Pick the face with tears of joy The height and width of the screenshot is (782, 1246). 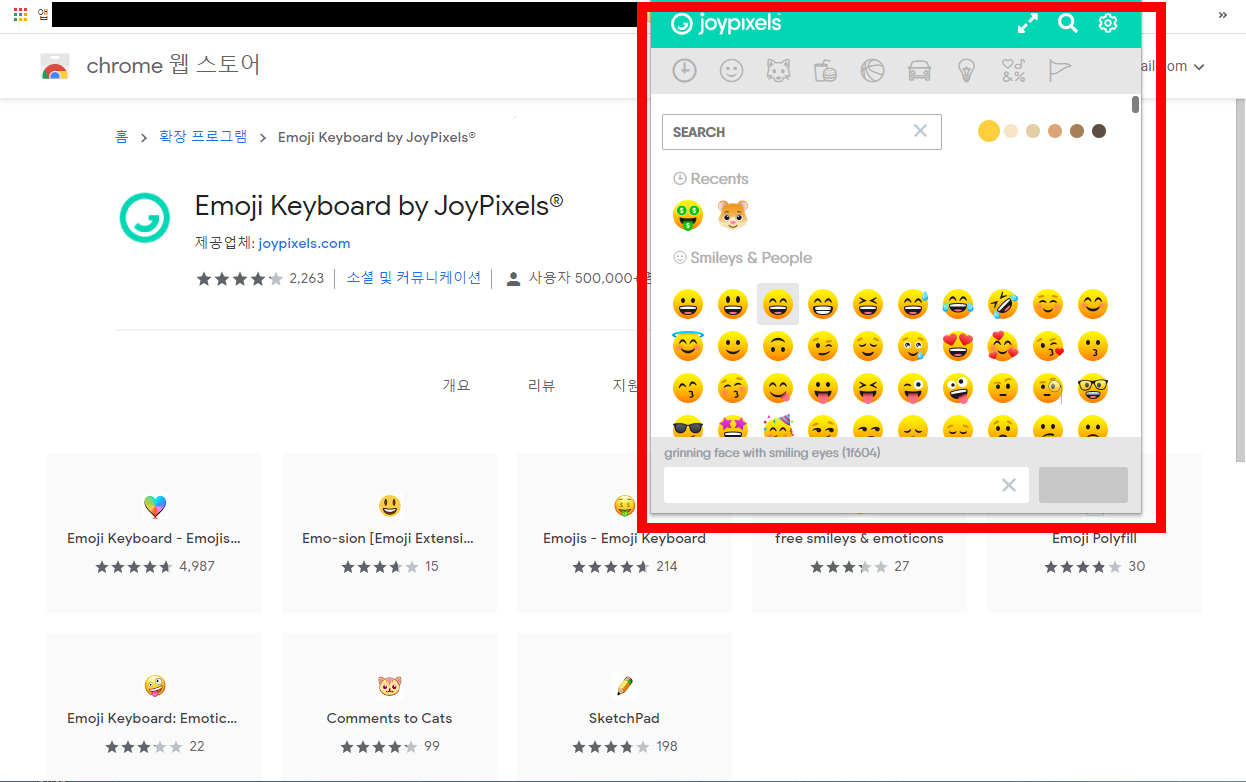(958, 304)
